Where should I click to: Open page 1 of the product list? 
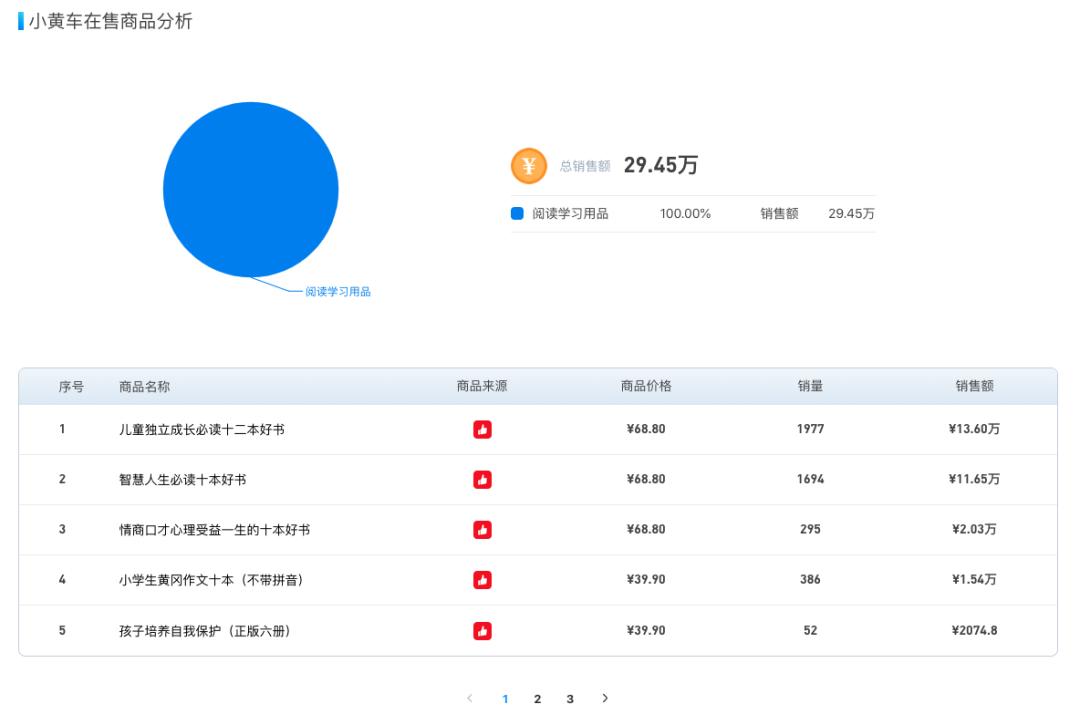(505, 699)
